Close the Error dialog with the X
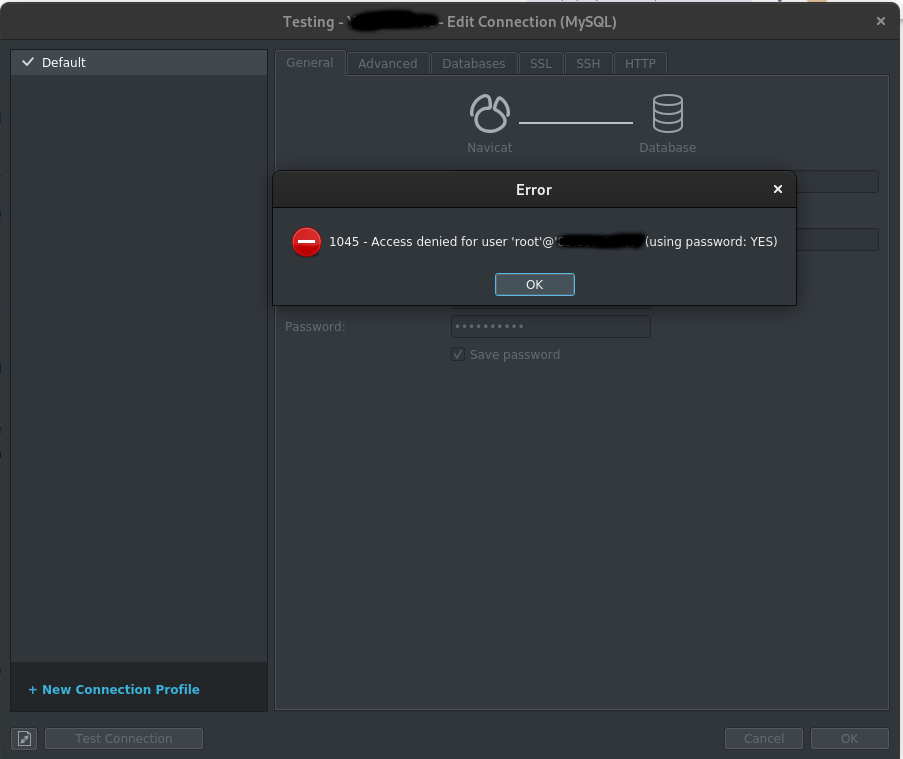This screenshot has width=903, height=759. pos(777,189)
